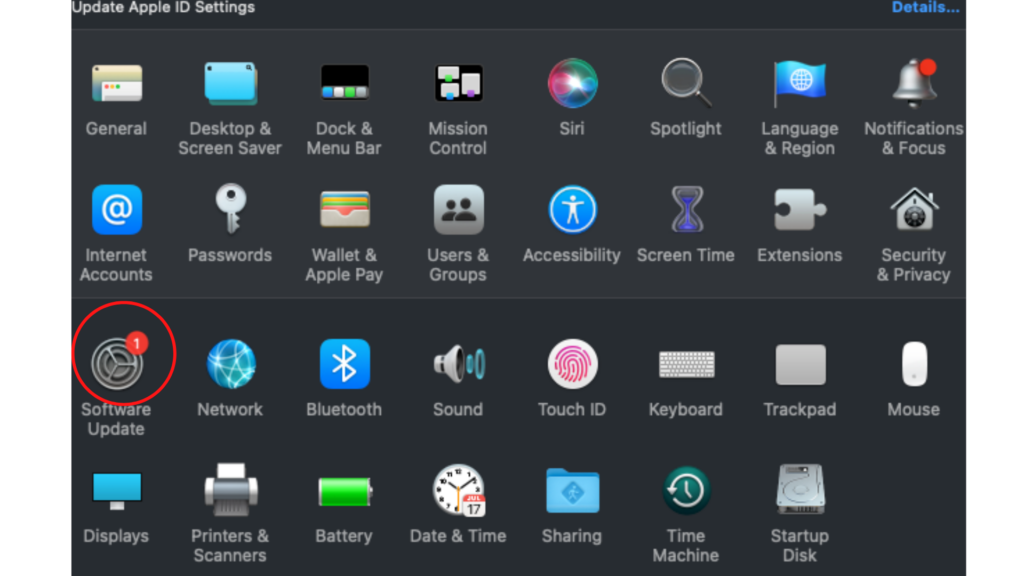Open Mouse preferences pane
Screen dimensions: 1024x576
click(x=914, y=364)
